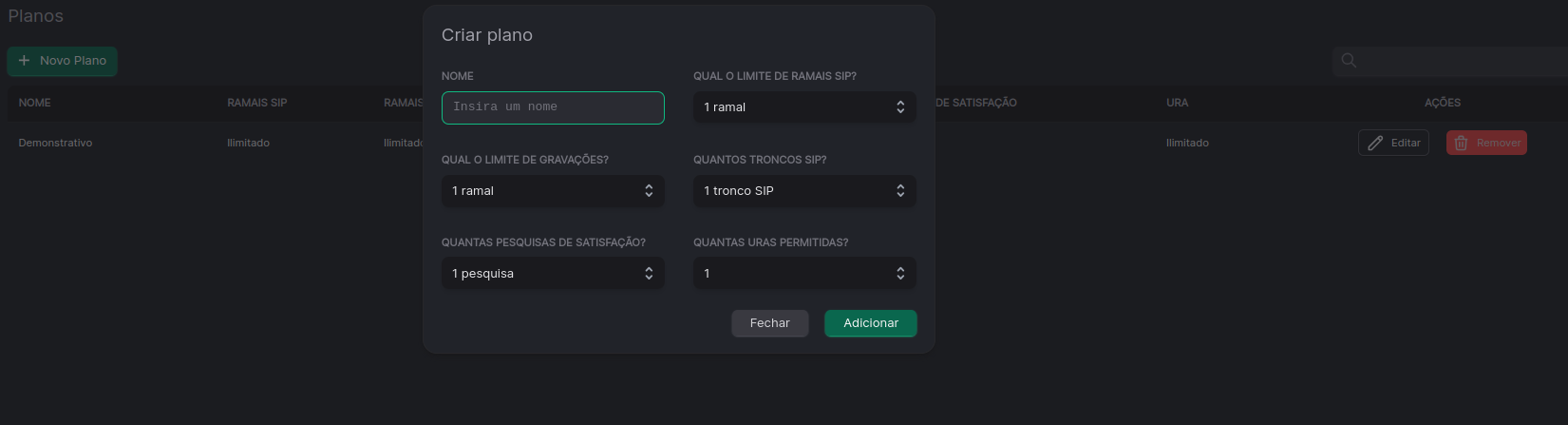Expand the recordings limit dropdown

click(553, 191)
